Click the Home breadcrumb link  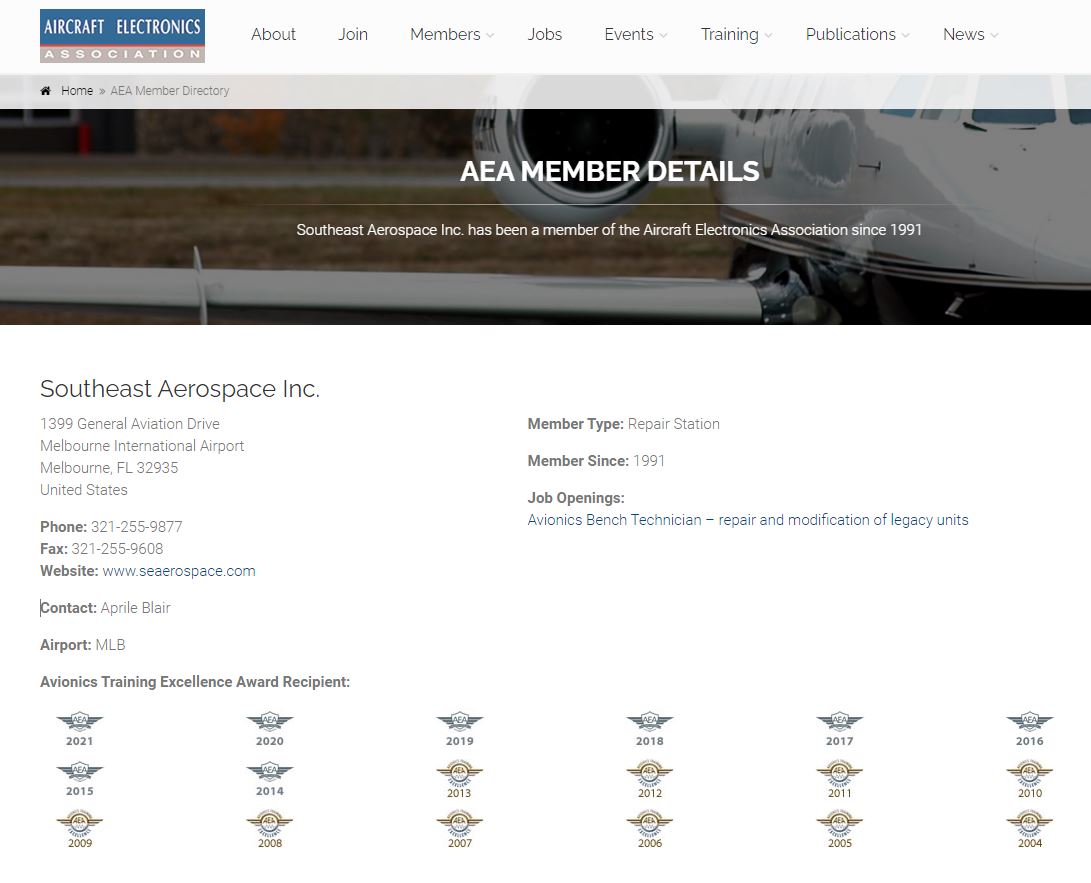[x=77, y=90]
